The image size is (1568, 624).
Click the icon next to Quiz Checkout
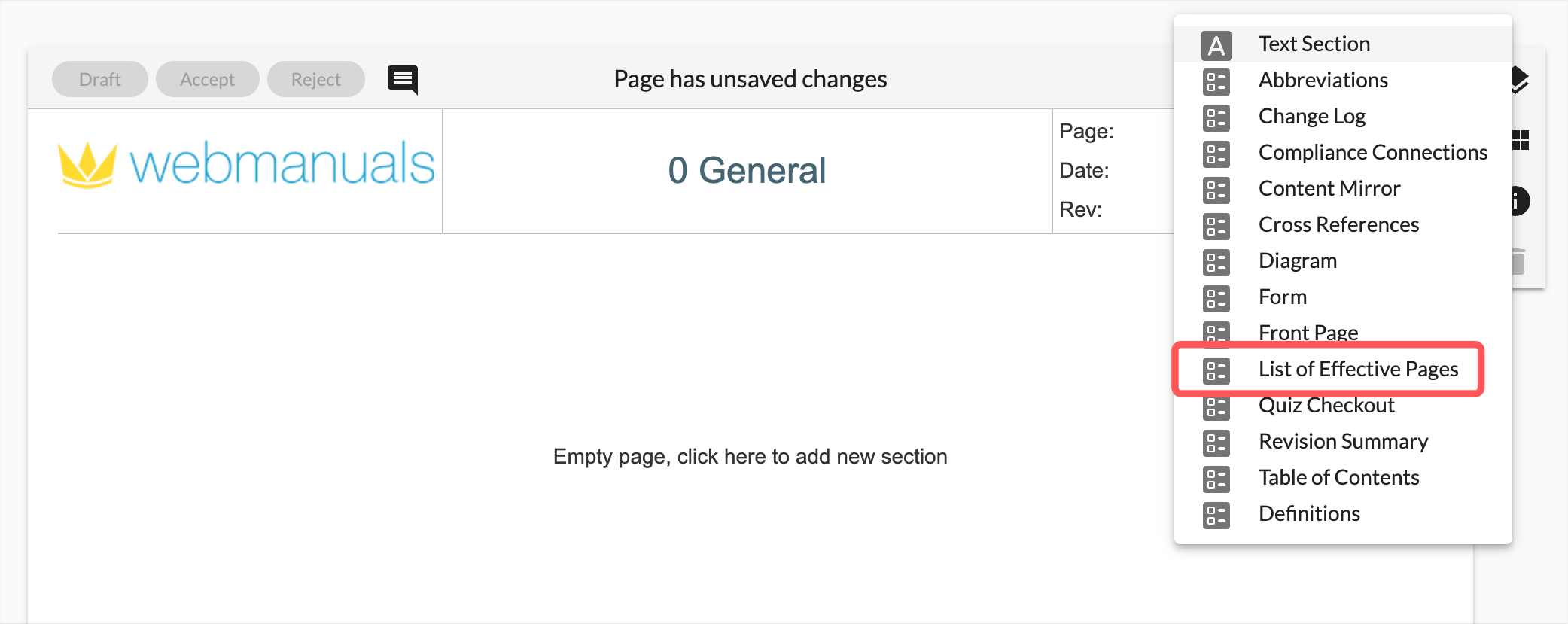pos(1215,406)
